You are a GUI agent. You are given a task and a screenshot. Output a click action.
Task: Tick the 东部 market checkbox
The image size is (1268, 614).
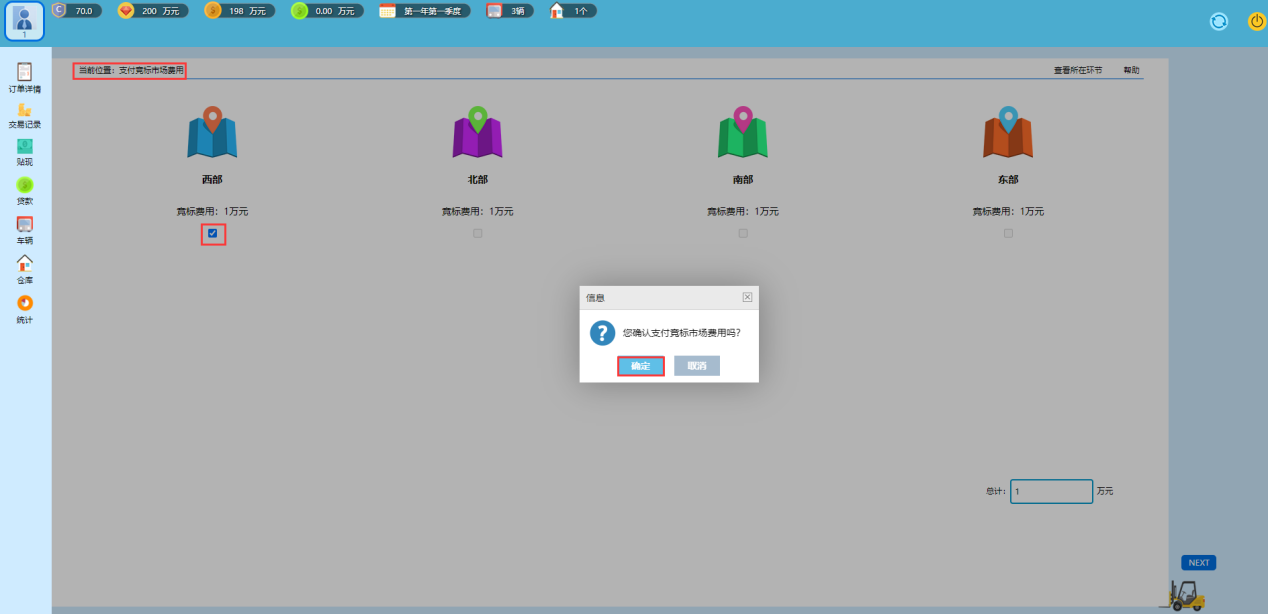coord(1008,233)
